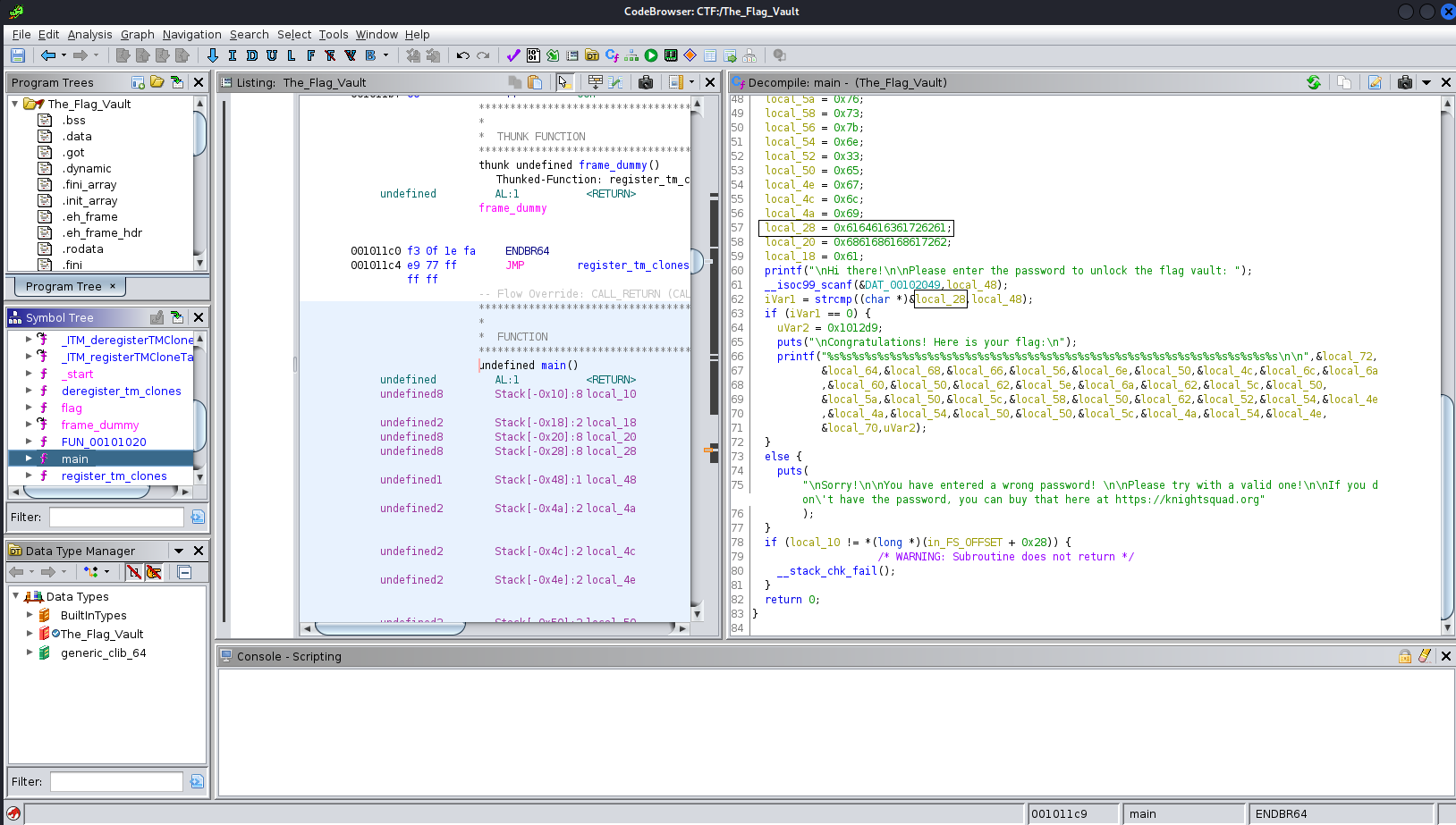Click the Save program icon in toolbar
This screenshot has width=1456, height=825.
click(17, 55)
